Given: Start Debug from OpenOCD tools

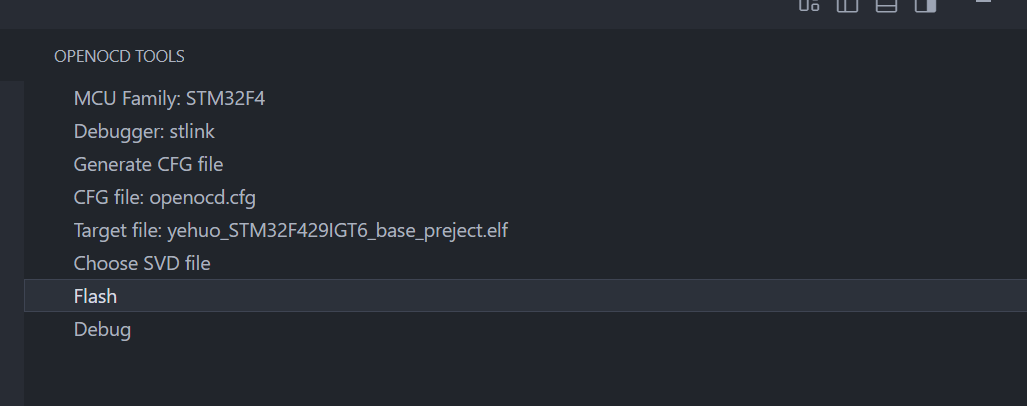Looking at the screenshot, I should coord(102,329).
